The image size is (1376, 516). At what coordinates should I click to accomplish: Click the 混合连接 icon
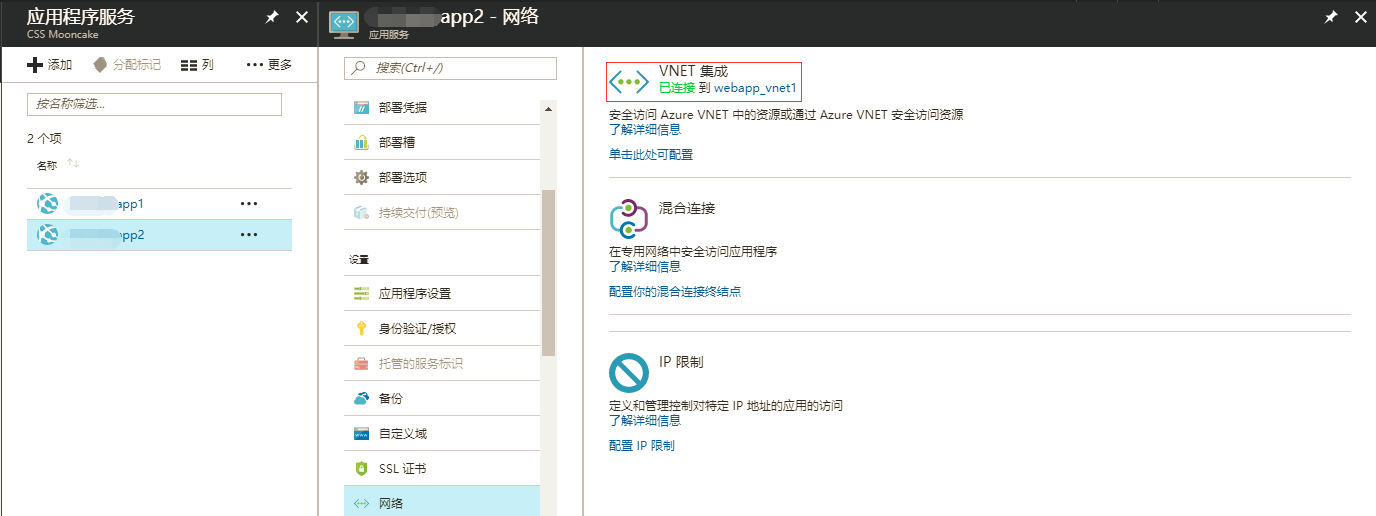coord(629,217)
